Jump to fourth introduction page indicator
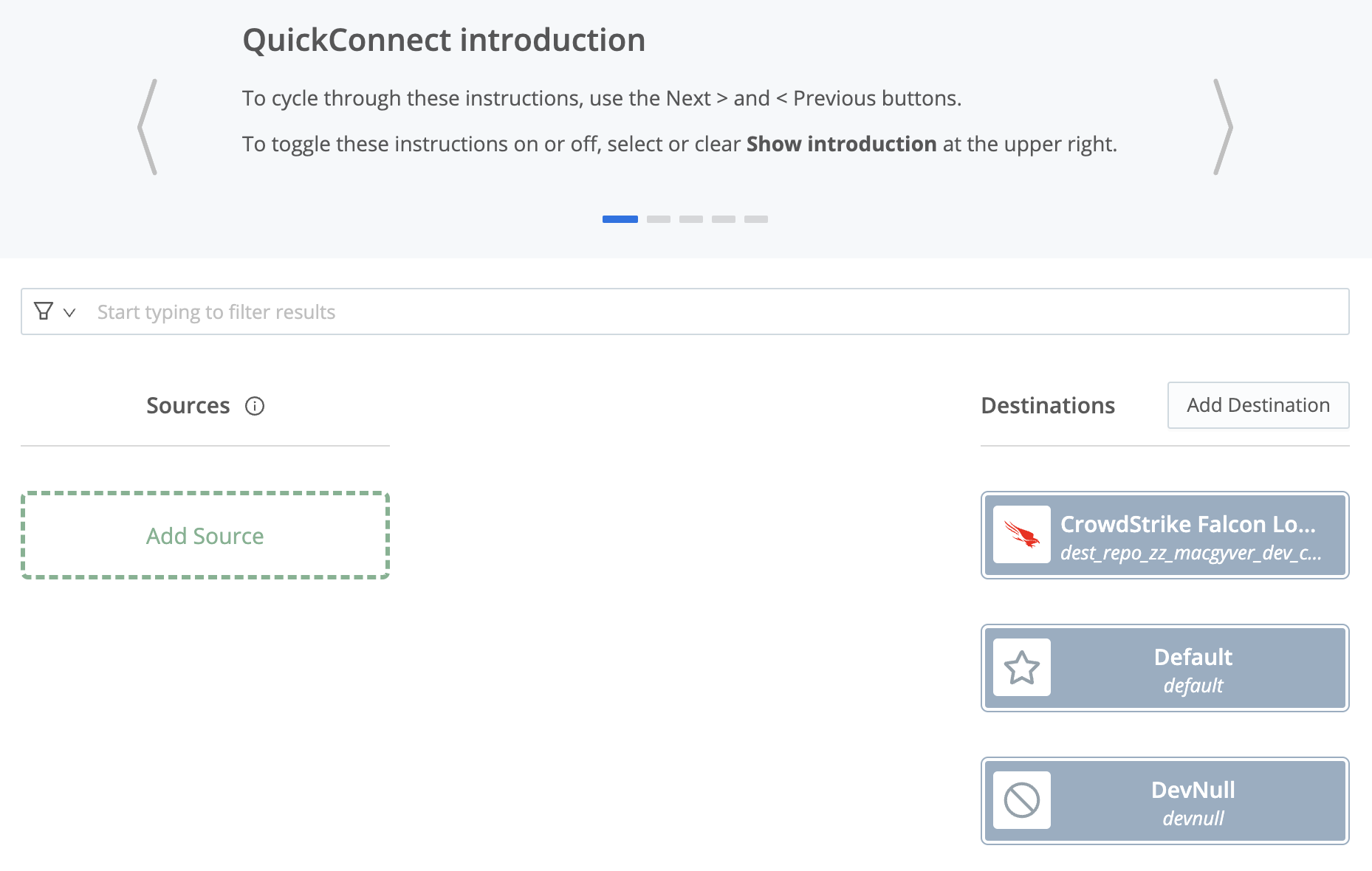Screen dimensions: 1372x871 [723, 219]
